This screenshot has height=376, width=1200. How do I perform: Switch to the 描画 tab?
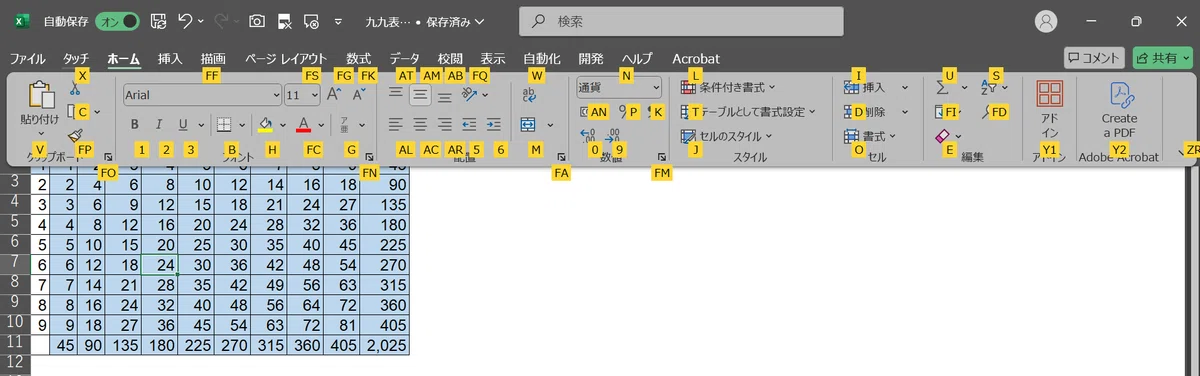(x=213, y=58)
